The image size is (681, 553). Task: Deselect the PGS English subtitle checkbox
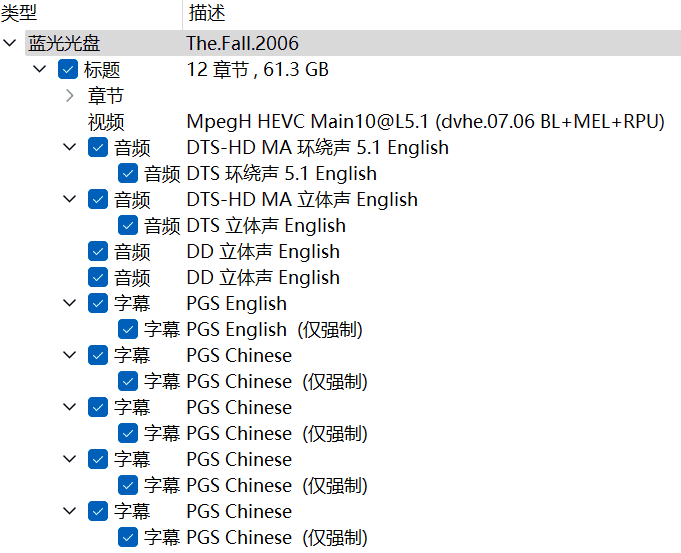98,304
